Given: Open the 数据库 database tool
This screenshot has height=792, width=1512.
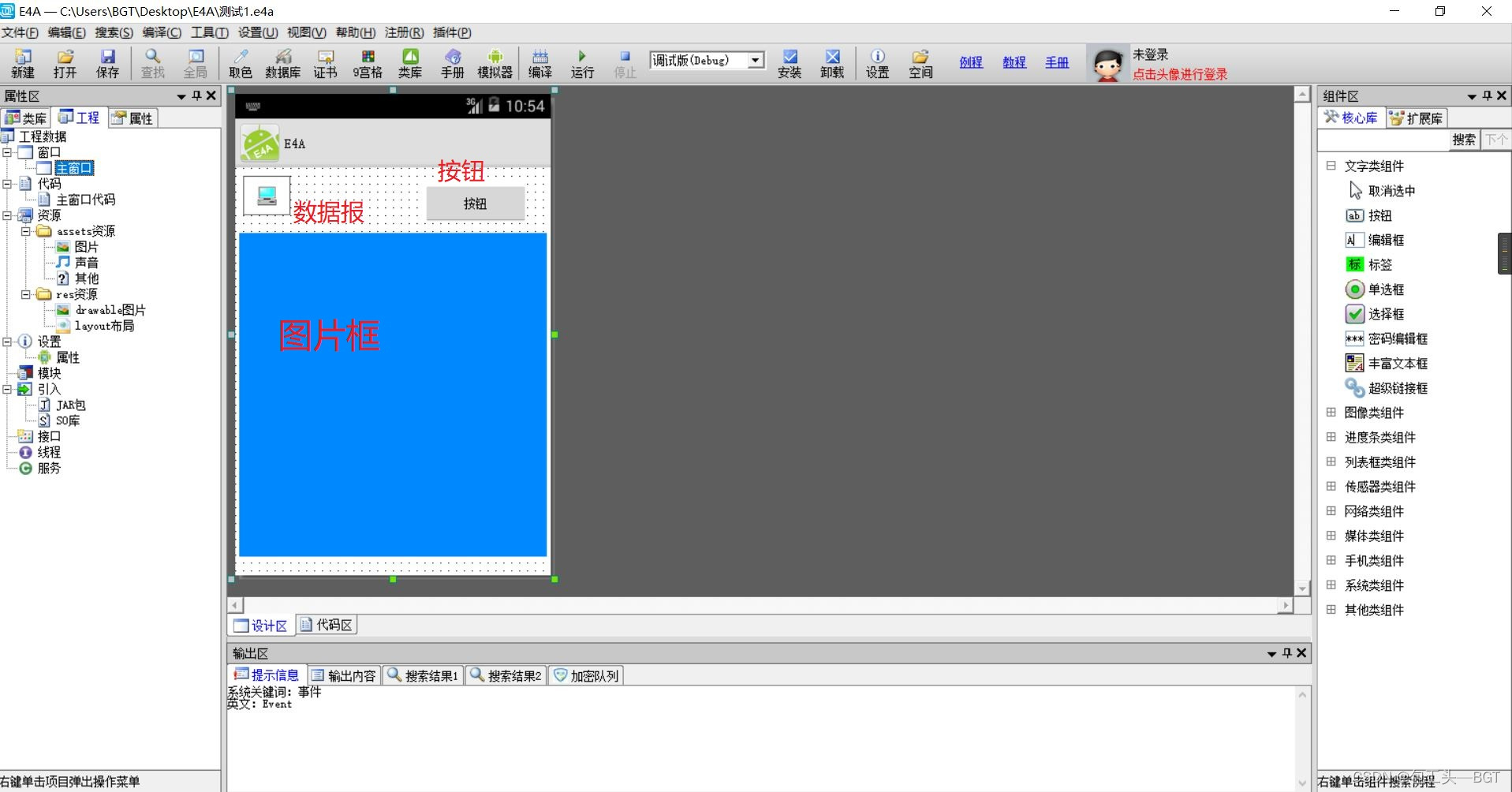Looking at the screenshot, I should pyautogui.click(x=283, y=64).
